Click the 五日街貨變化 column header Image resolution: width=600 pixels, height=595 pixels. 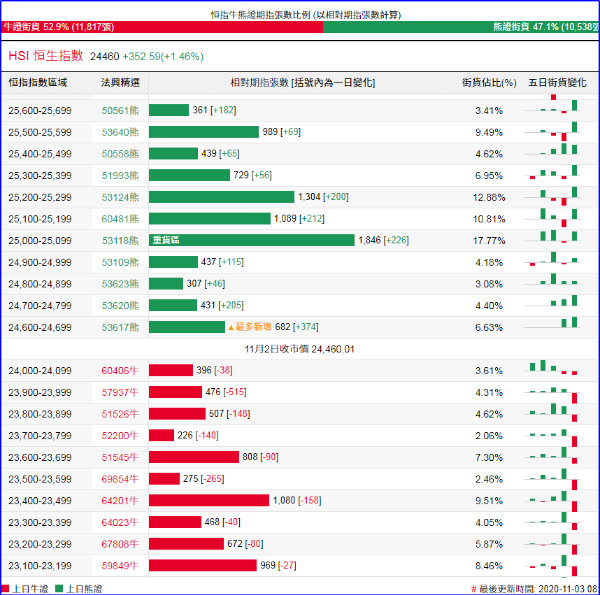(557, 83)
